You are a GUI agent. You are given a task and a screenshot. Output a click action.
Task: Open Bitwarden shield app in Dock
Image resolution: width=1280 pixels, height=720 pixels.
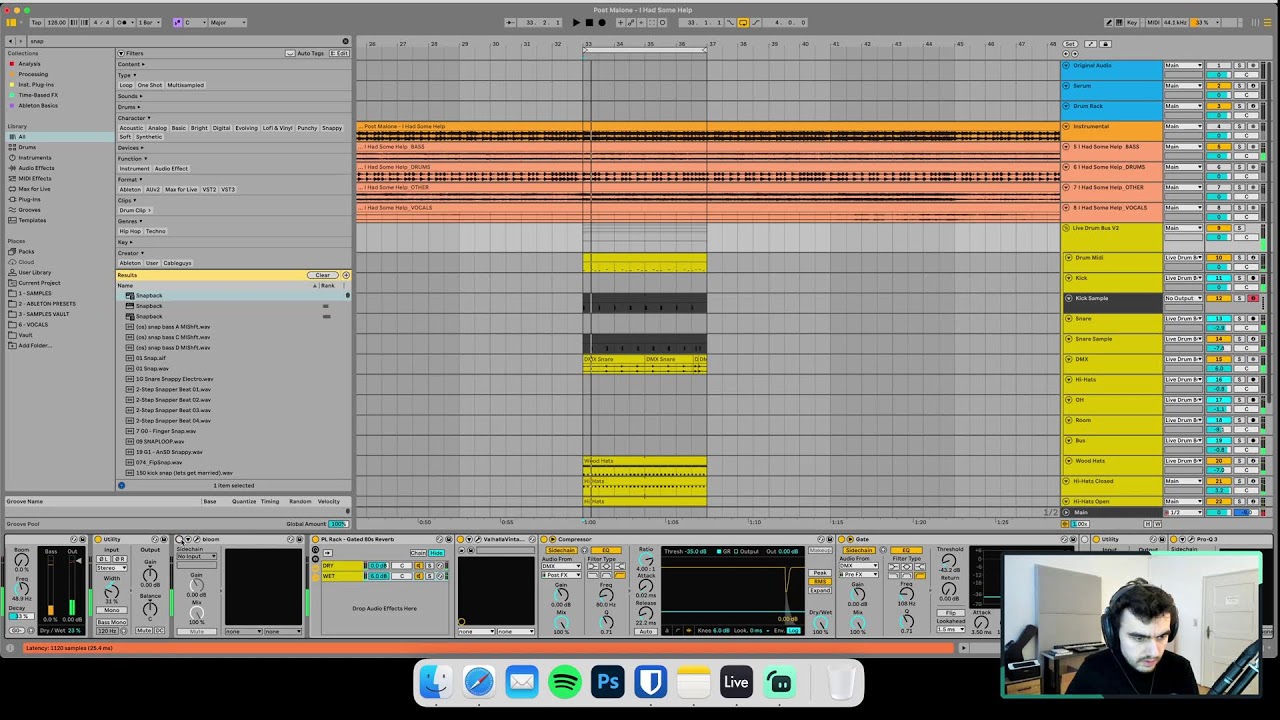[651, 683]
